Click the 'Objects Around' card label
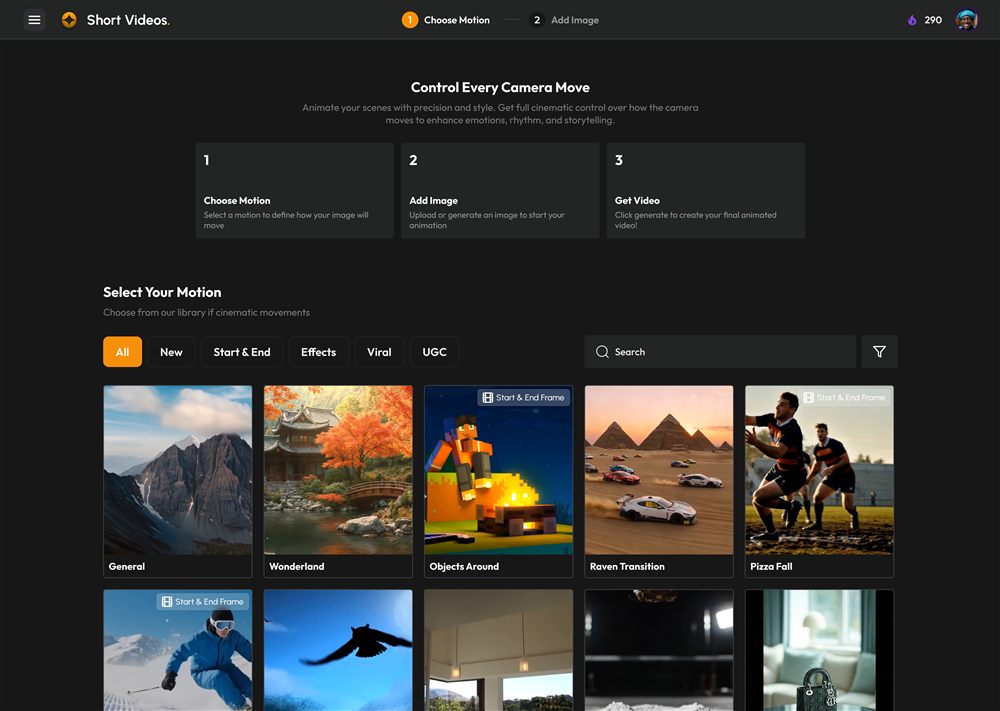The image size is (1000, 711). (464, 566)
